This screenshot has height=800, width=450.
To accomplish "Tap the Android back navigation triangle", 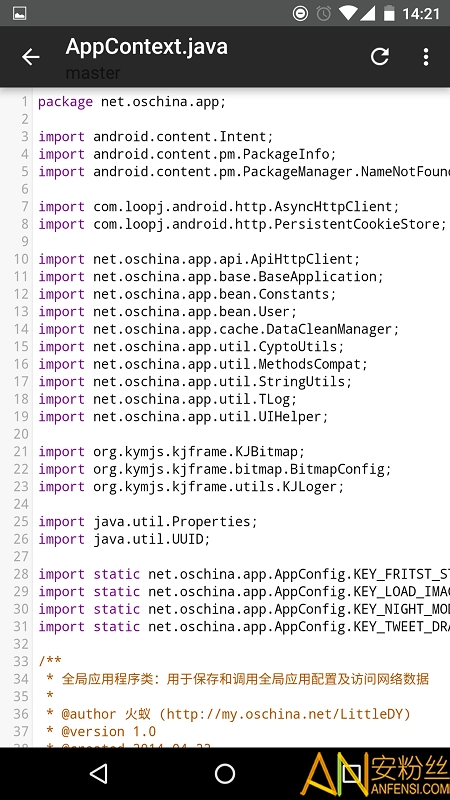I will 99,773.
